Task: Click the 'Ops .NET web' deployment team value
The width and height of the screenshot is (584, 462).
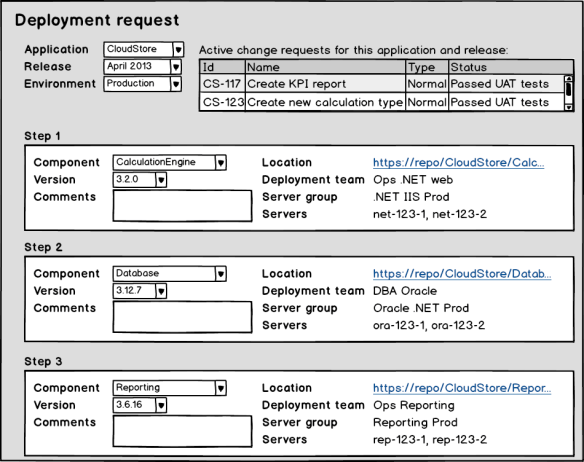Action: [x=413, y=180]
